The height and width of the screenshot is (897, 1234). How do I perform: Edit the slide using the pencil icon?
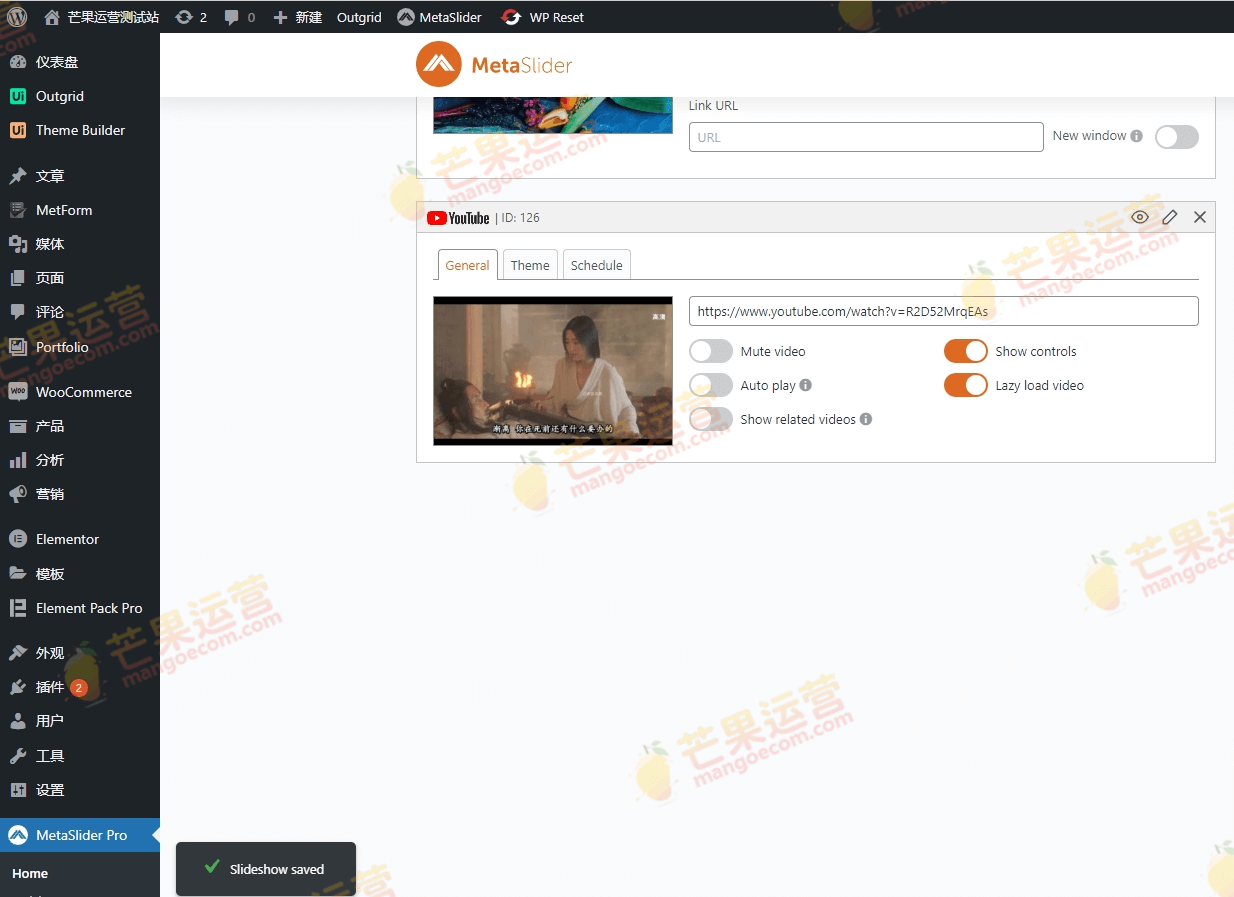click(1170, 217)
